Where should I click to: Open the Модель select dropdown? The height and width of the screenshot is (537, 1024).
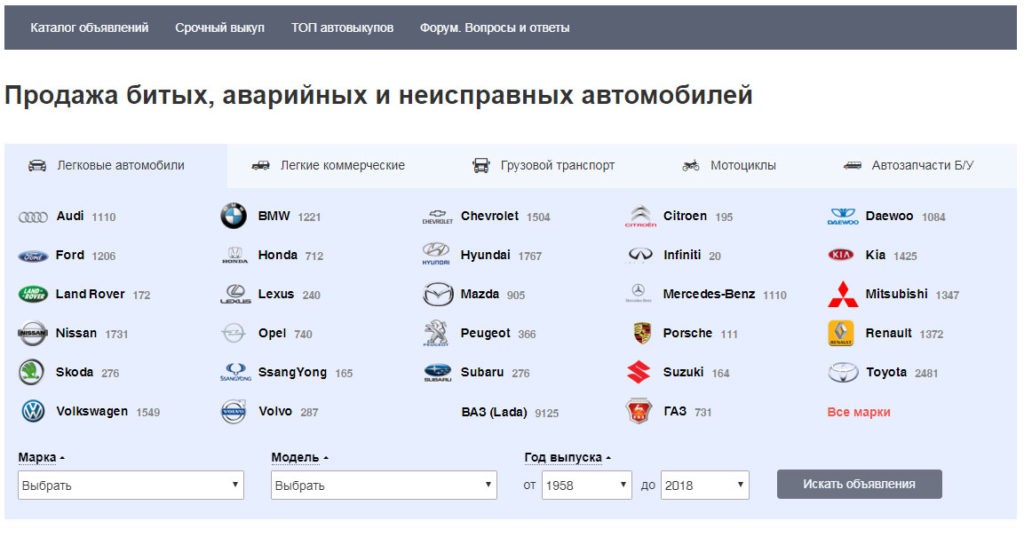click(x=384, y=485)
